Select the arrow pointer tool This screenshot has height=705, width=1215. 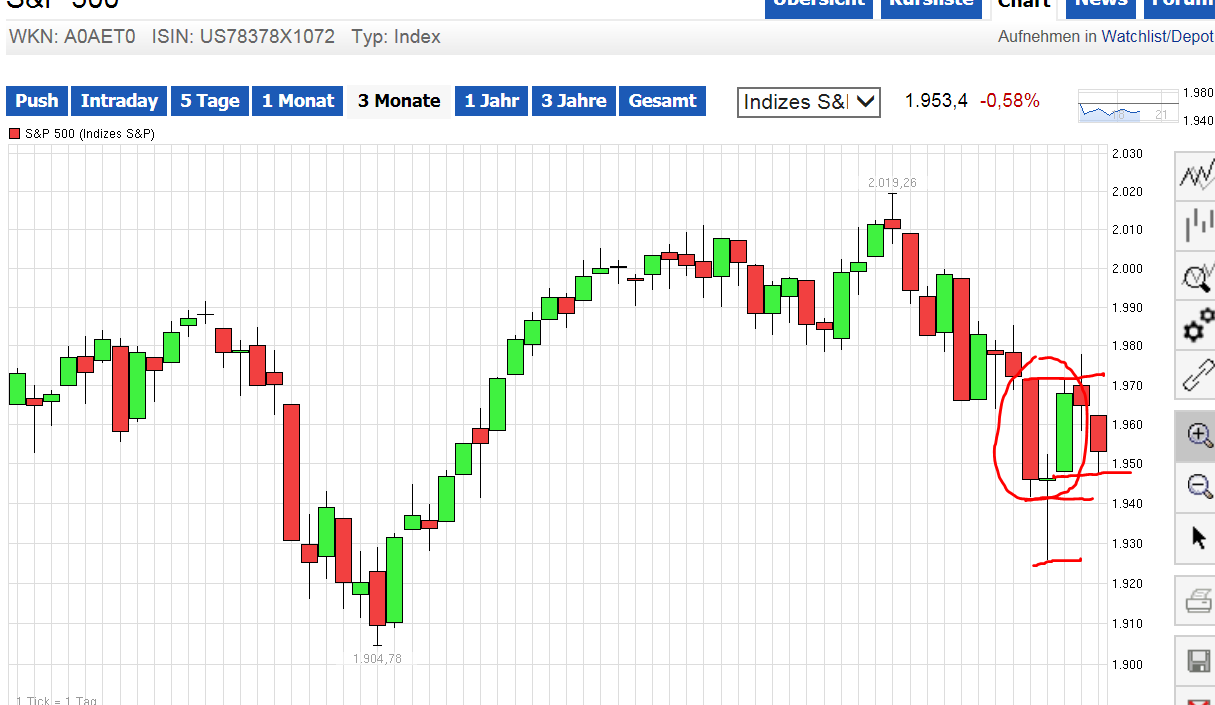coord(1196,538)
